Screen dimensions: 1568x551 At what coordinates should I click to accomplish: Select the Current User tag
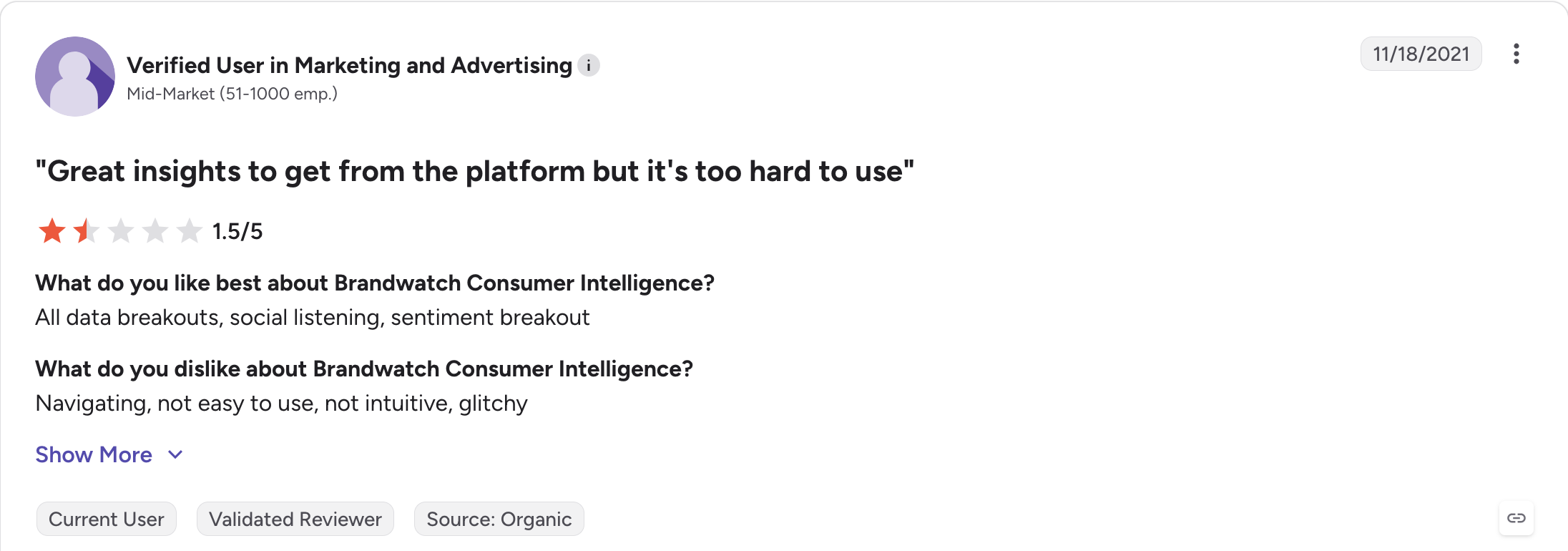107,519
